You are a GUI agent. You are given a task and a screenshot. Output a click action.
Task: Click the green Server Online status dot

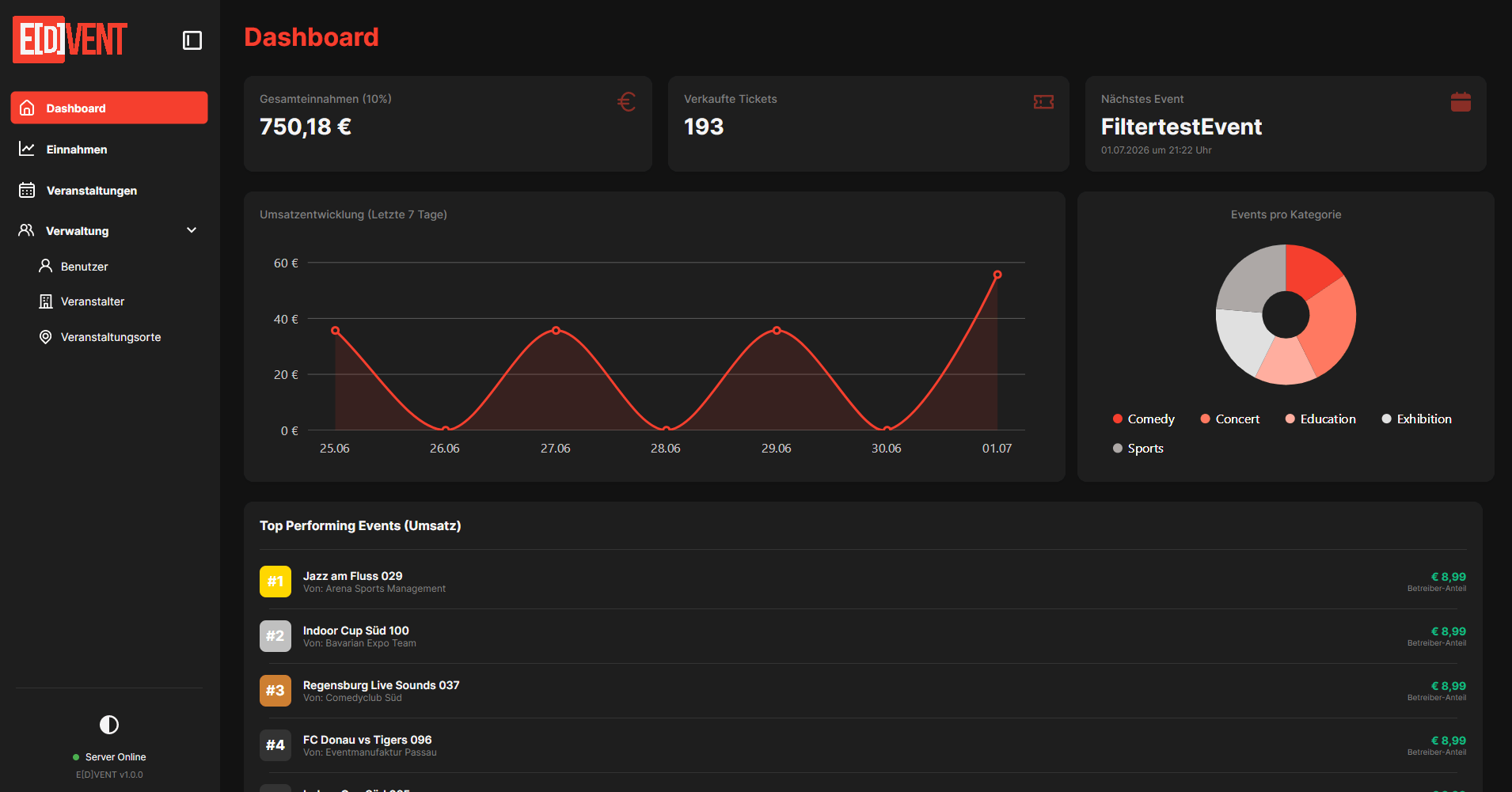[76, 757]
